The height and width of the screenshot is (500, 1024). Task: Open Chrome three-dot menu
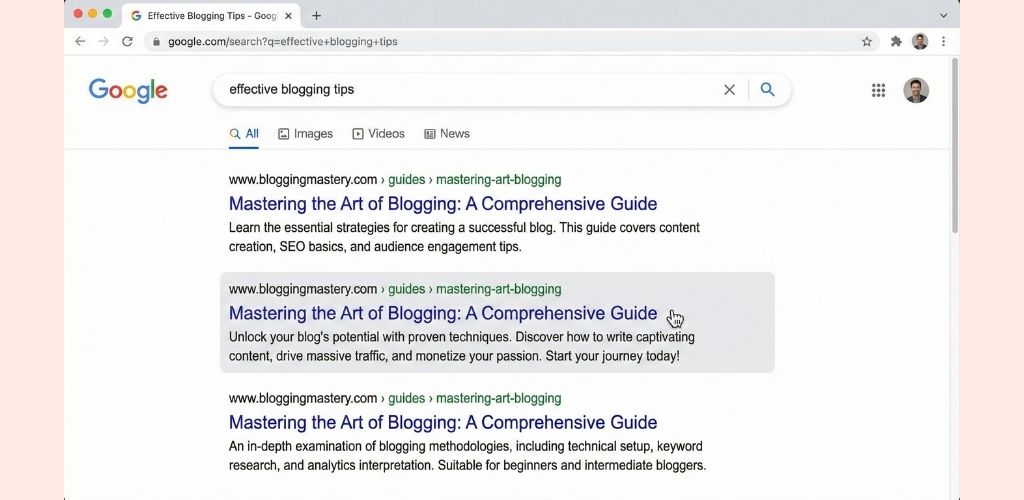coord(943,41)
